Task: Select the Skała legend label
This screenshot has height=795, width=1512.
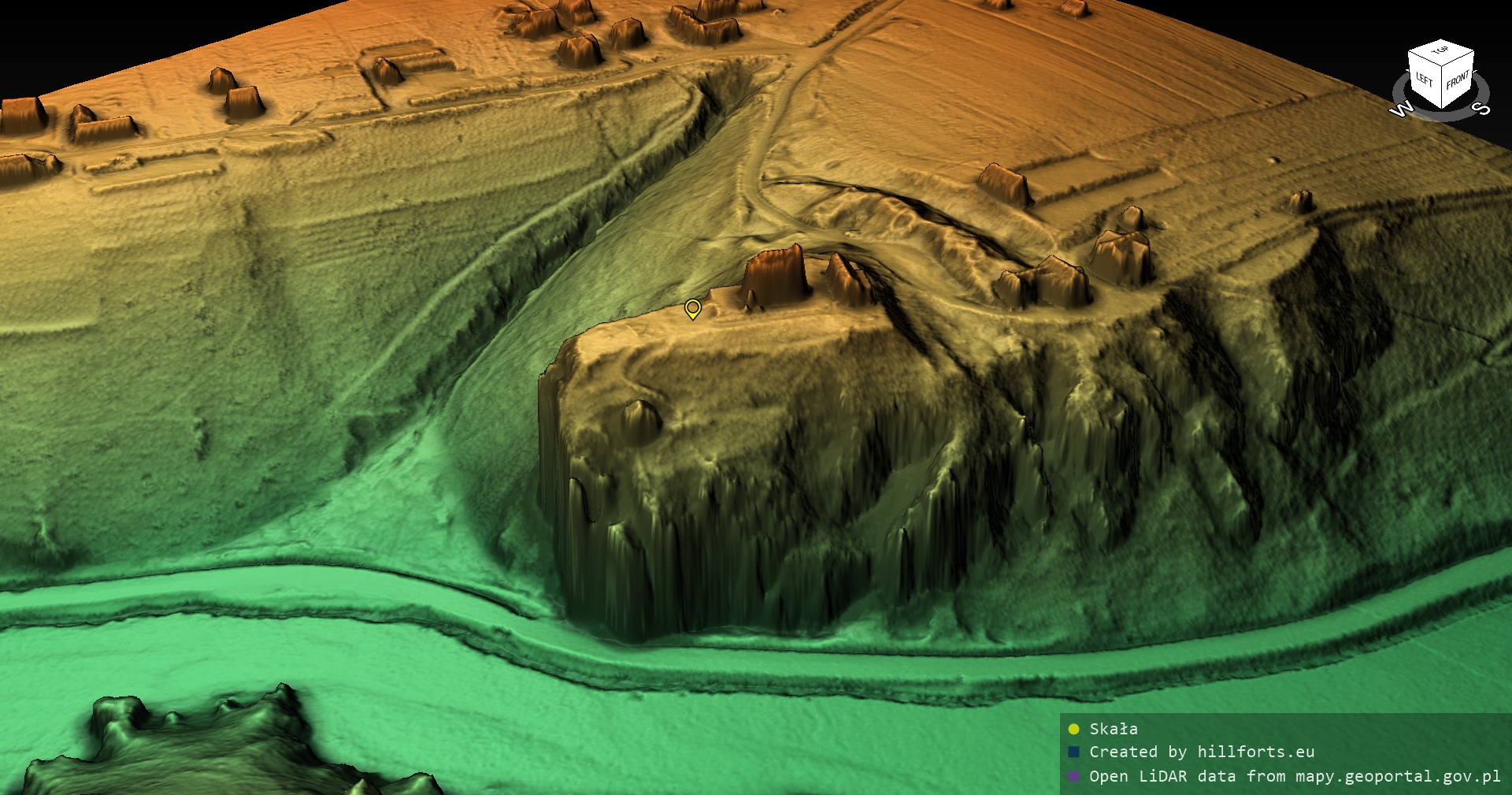Action: tap(1113, 729)
